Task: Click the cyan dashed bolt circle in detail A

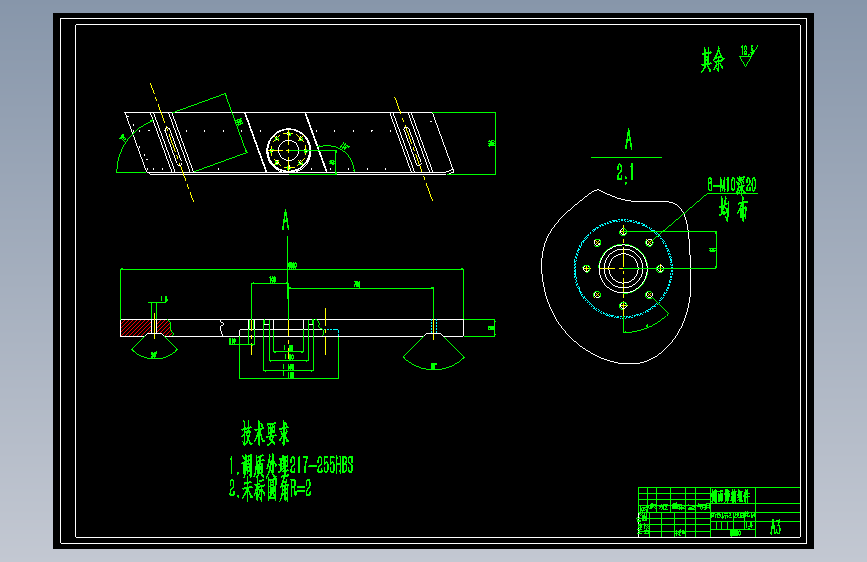Action: 623,269
